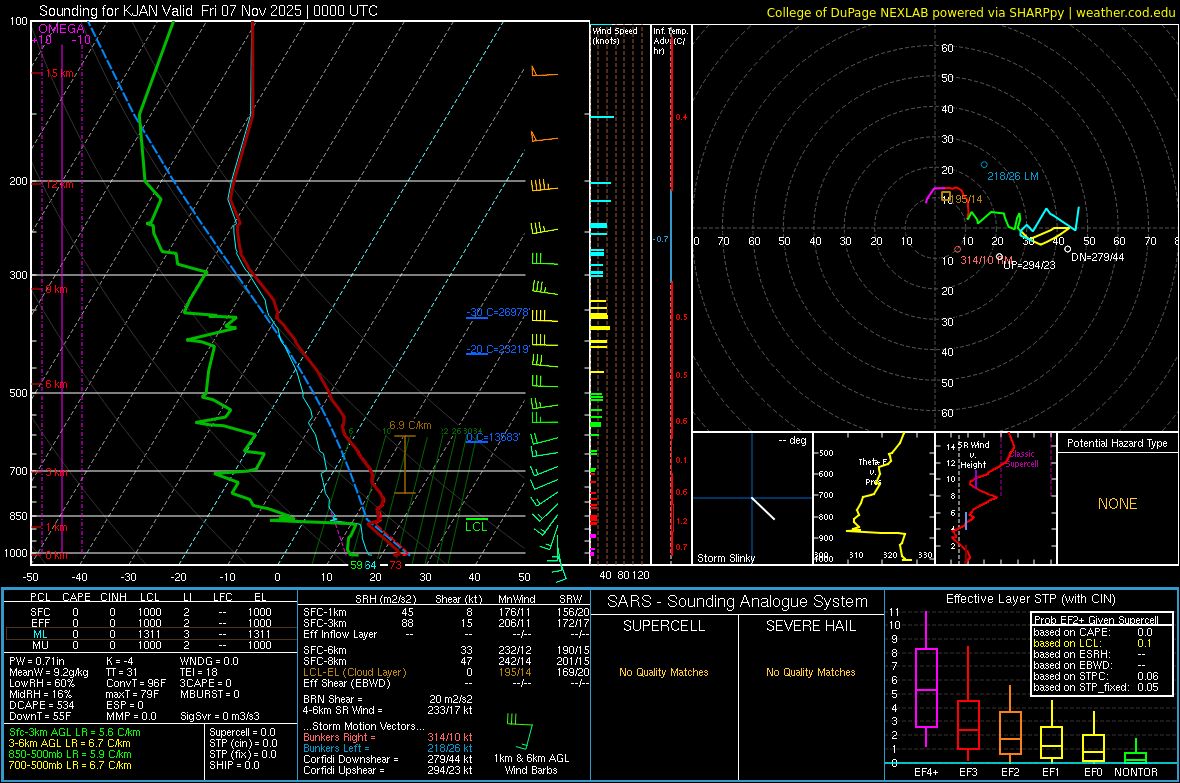Click the '-30 C=26978'' height label
1180x783 pixels.
pyautogui.click(x=497, y=312)
